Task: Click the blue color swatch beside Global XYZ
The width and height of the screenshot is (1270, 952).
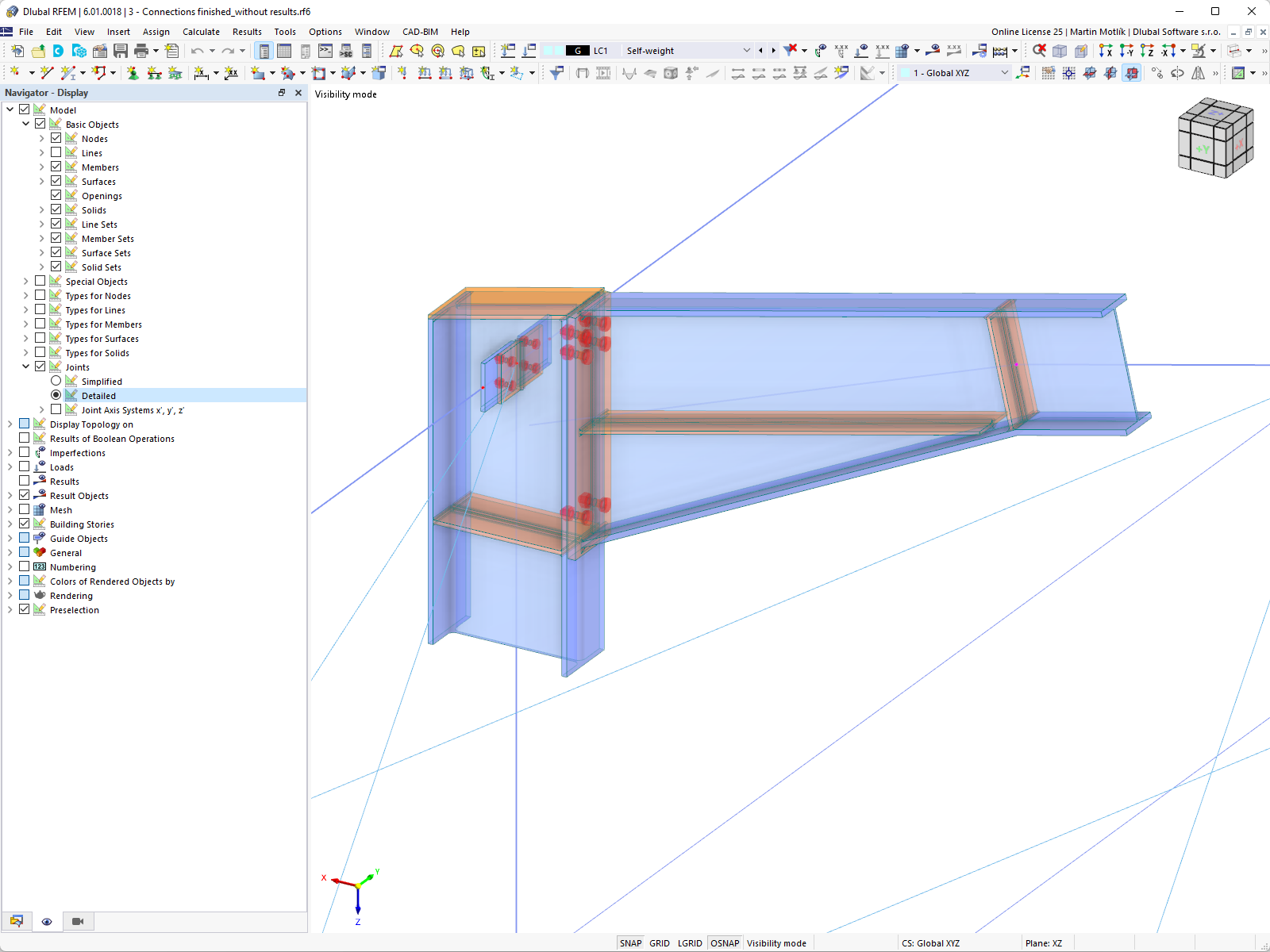Action: coord(906,72)
